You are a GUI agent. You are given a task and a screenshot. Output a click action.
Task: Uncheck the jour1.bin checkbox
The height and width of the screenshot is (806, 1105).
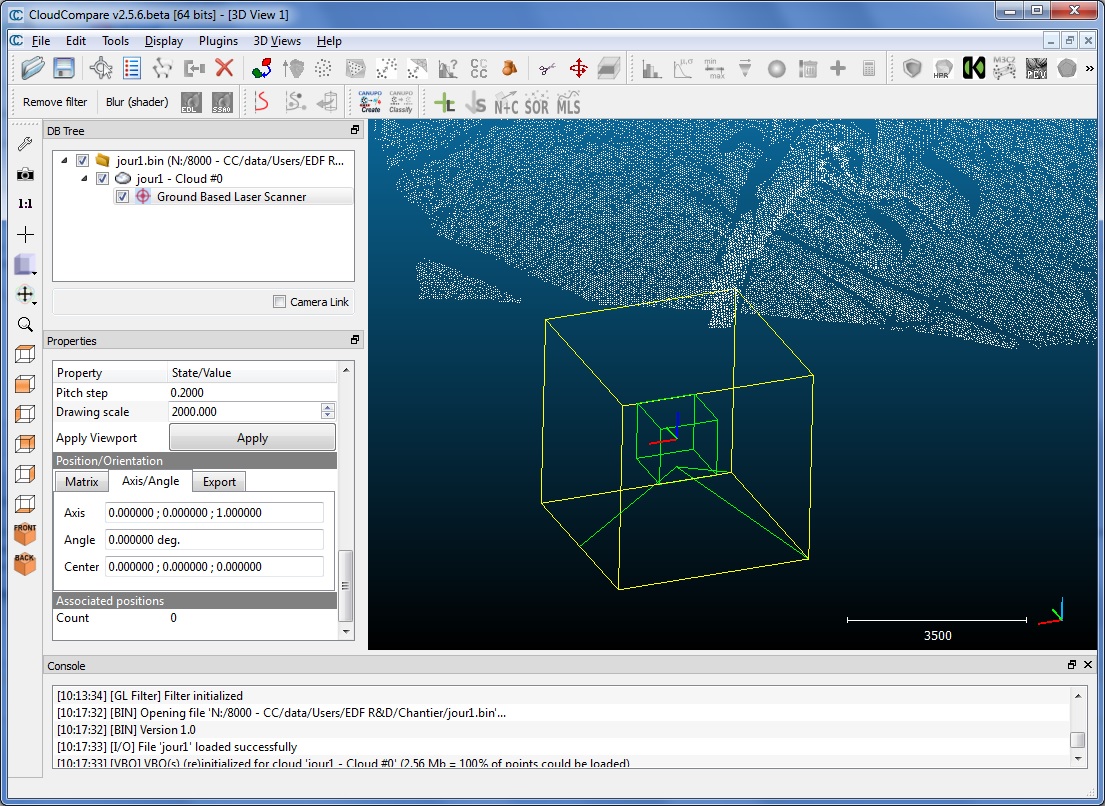[82, 161]
